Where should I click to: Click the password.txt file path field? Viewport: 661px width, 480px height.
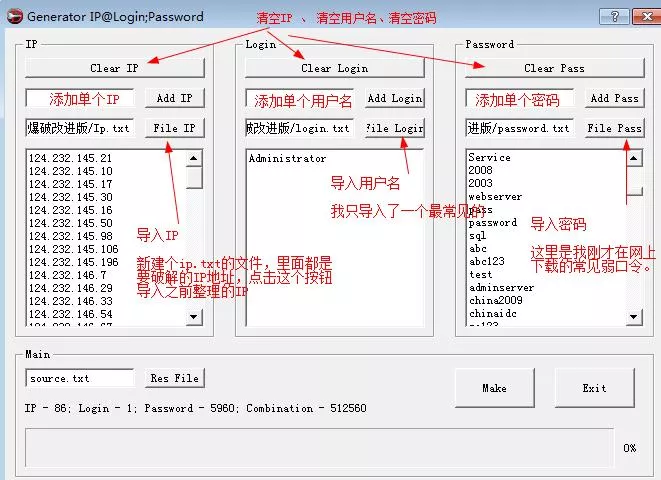coord(520,128)
